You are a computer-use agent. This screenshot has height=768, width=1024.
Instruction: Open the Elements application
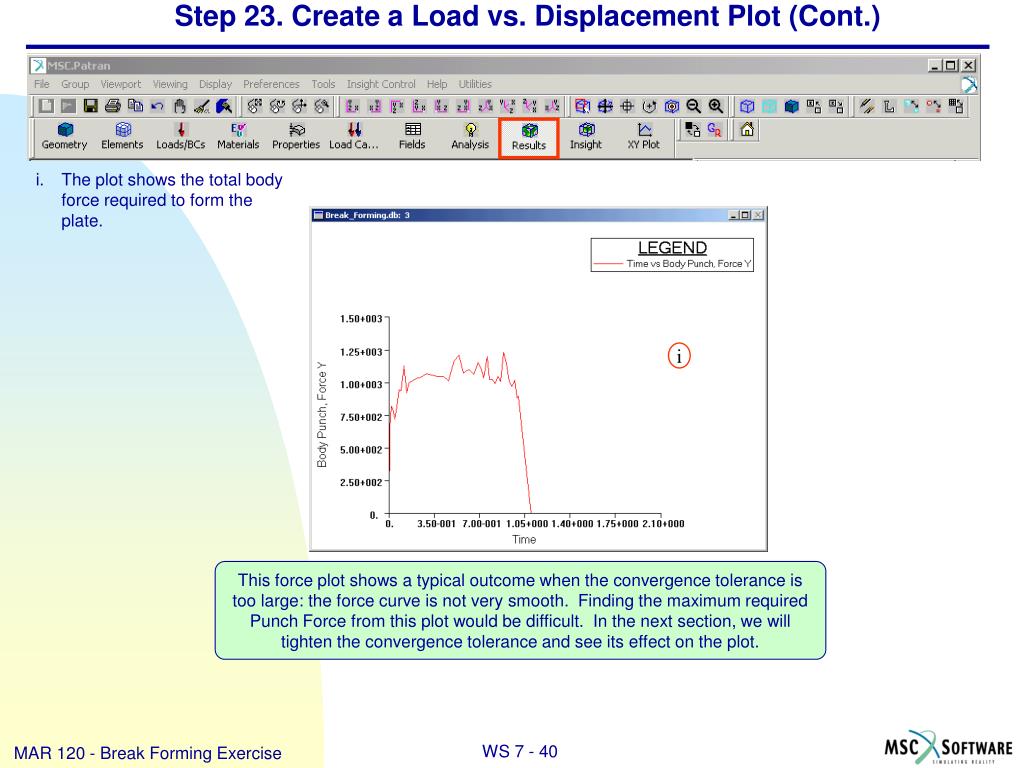pos(122,136)
